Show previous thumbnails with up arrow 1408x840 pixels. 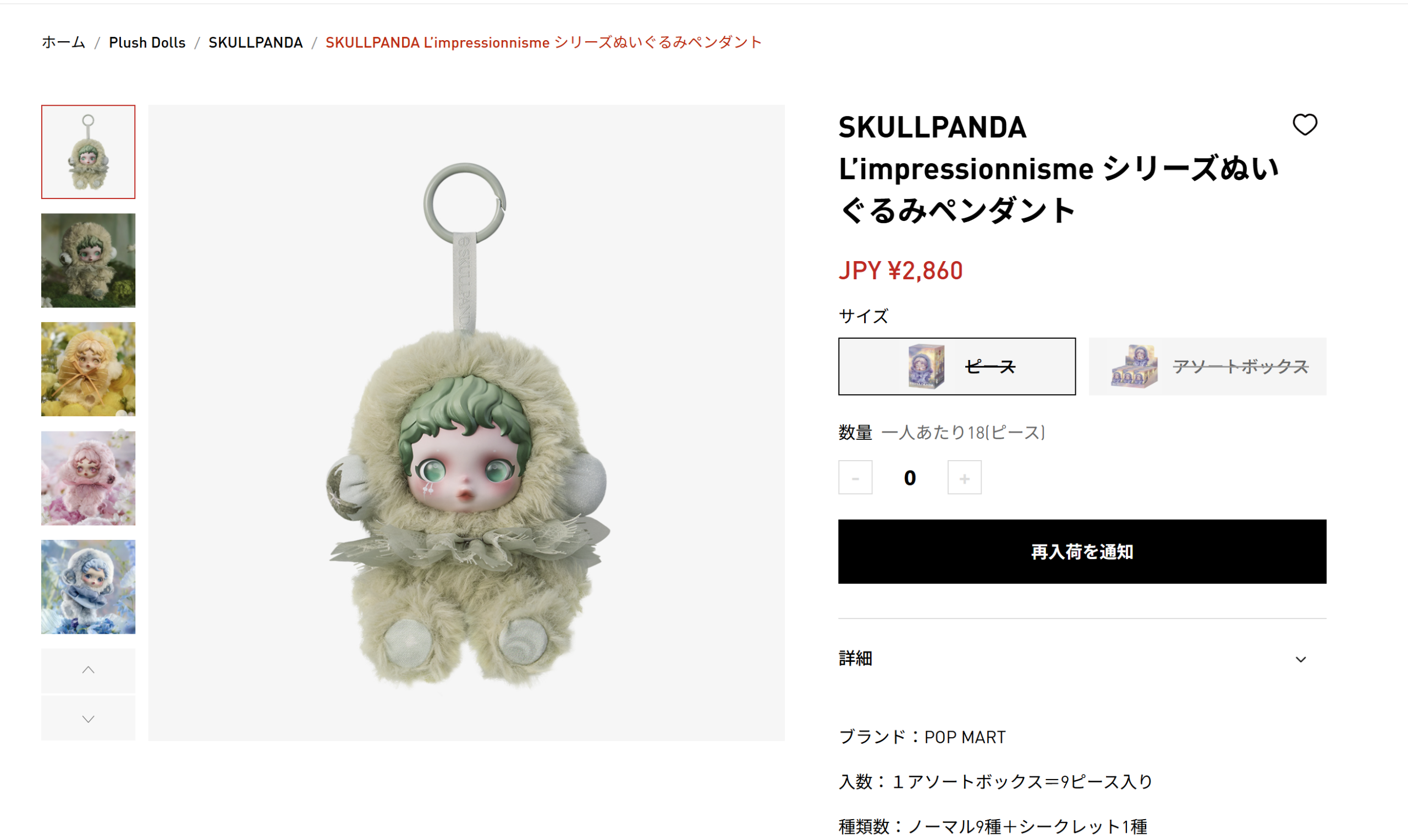89,670
